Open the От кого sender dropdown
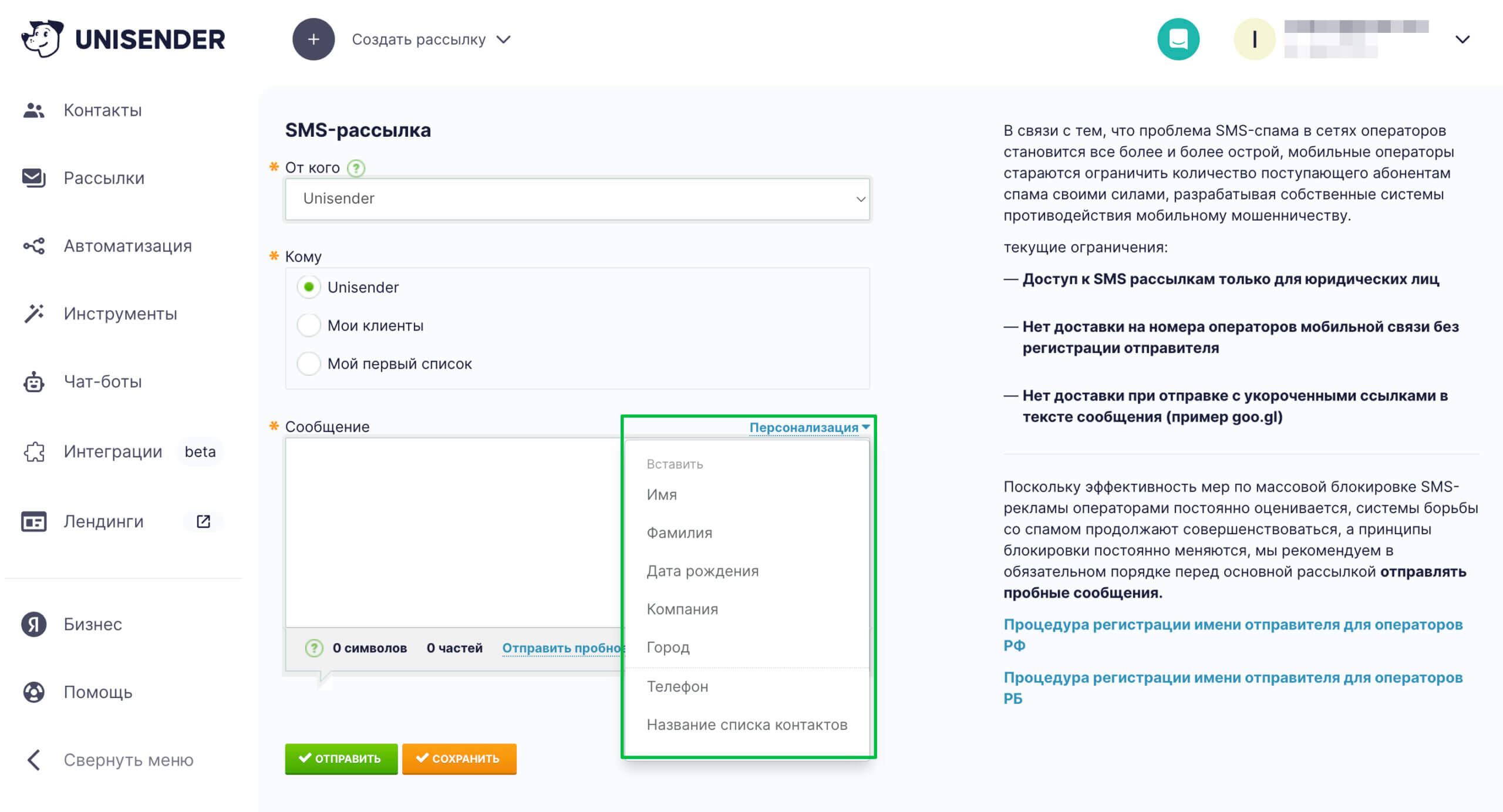Viewport: 1503px width, 812px height. [577, 198]
